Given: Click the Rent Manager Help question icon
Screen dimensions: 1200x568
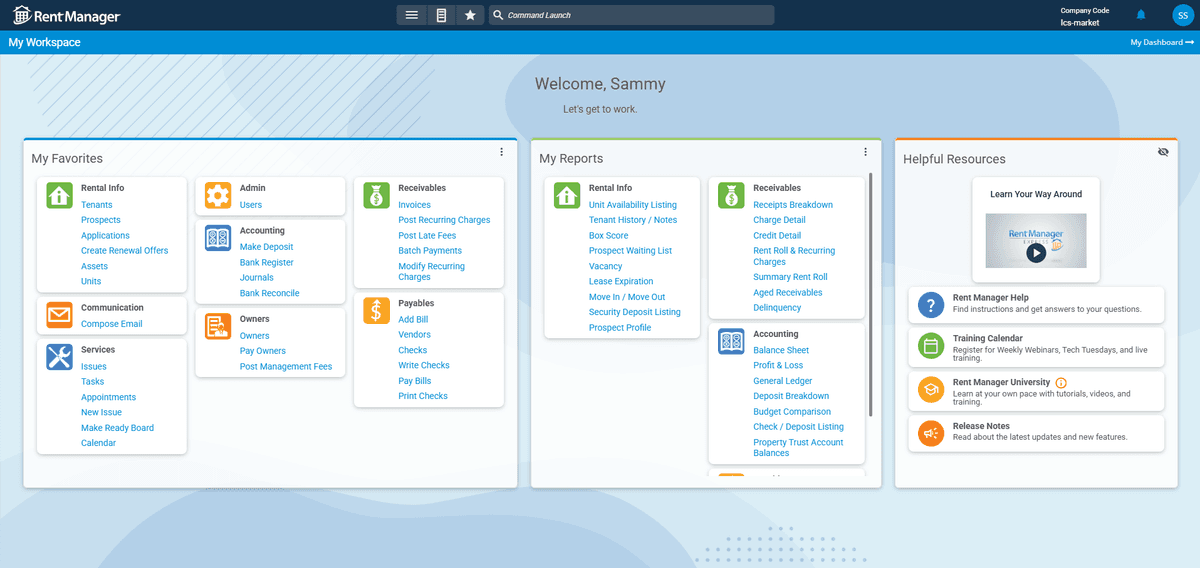Looking at the screenshot, I should point(931,305).
